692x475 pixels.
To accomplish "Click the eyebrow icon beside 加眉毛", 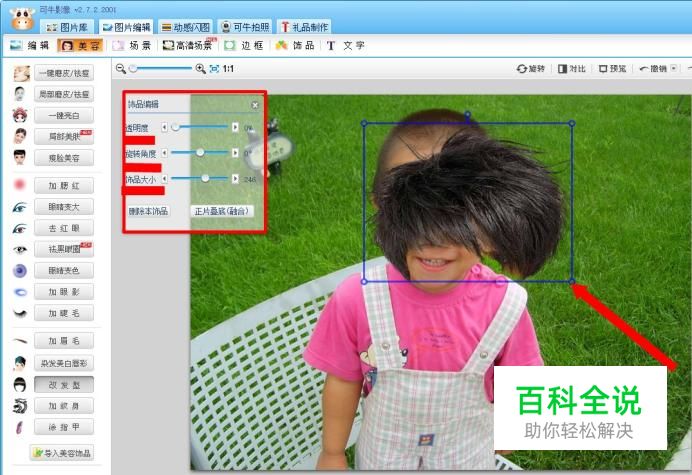I will tap(20, 340).
